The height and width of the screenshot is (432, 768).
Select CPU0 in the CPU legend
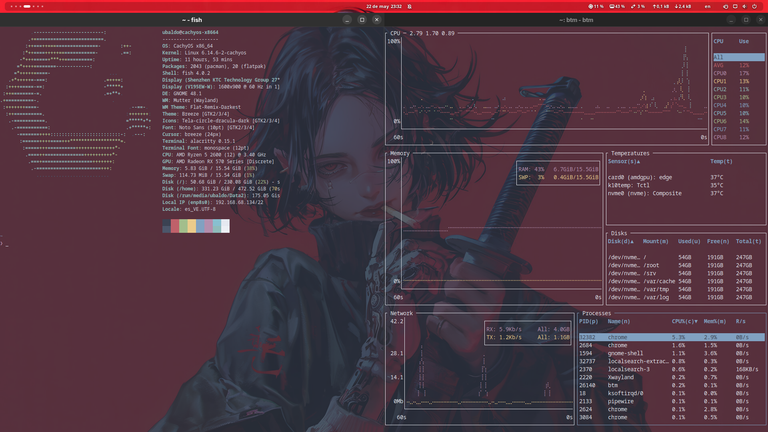coord(739,73)
